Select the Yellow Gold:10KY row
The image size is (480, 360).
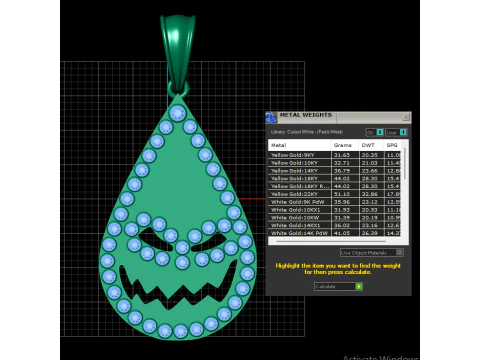point(335,163)
